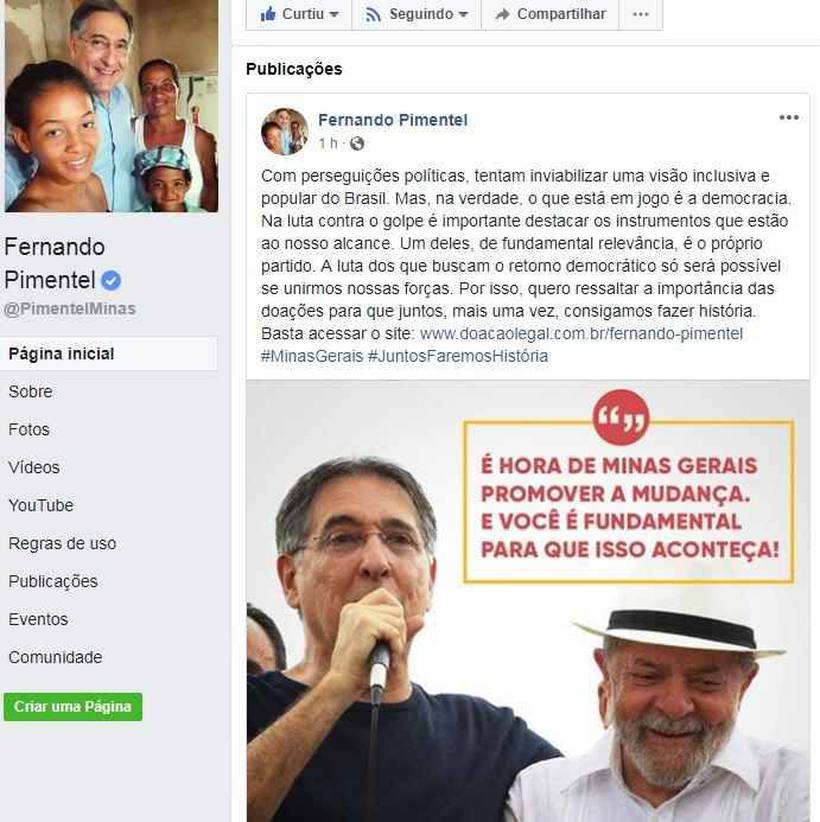
Task: Open the Fotos section
Action: pos(29,429)
